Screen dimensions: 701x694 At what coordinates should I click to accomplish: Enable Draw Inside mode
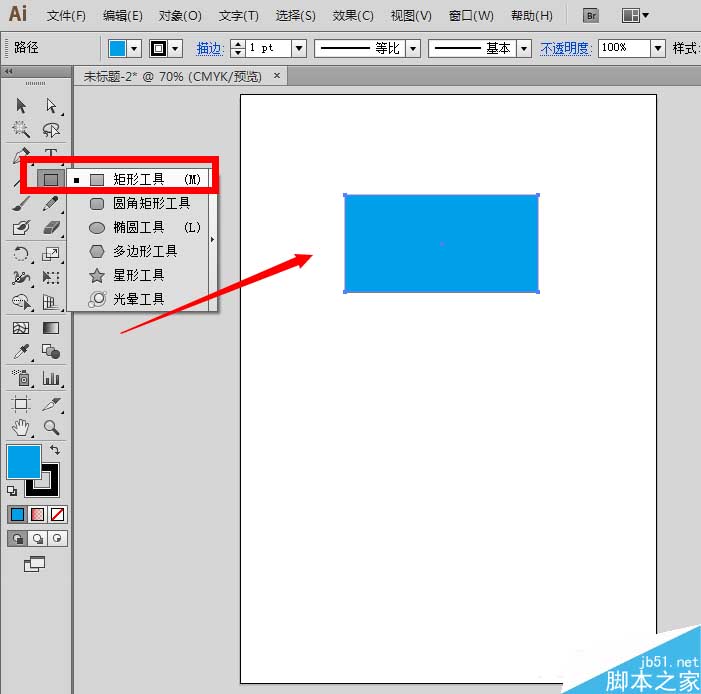pos(57,538)
